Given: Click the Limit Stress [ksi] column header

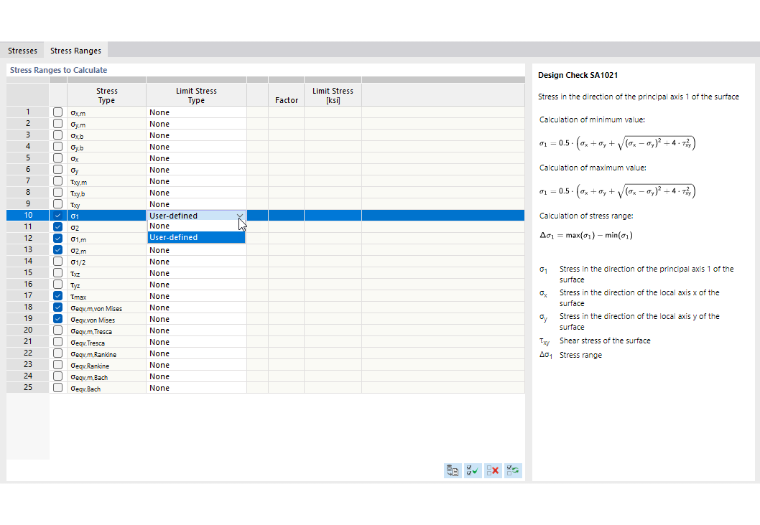Looking at the screenshot, I should pos(333,95).
